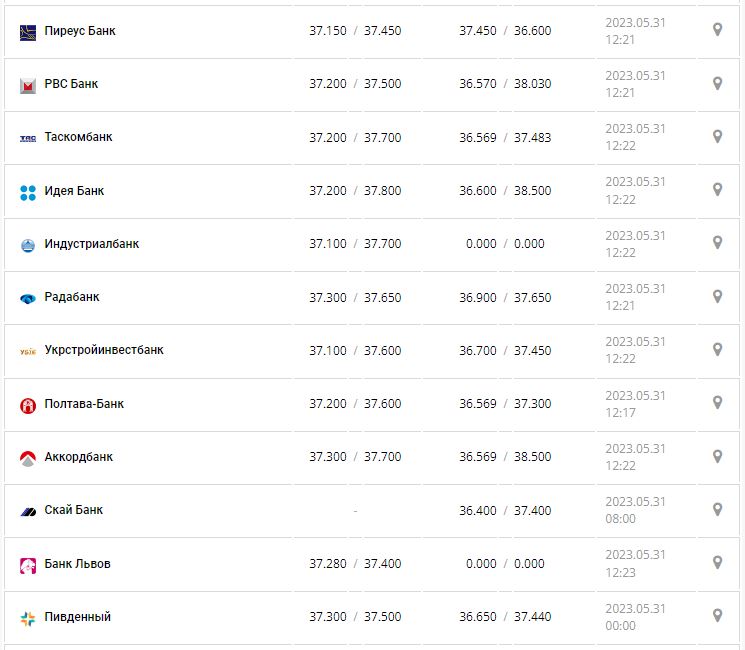Click the Идея Банк location pin
This screenshot has height=650, width=745.
(x=717, y=190)
